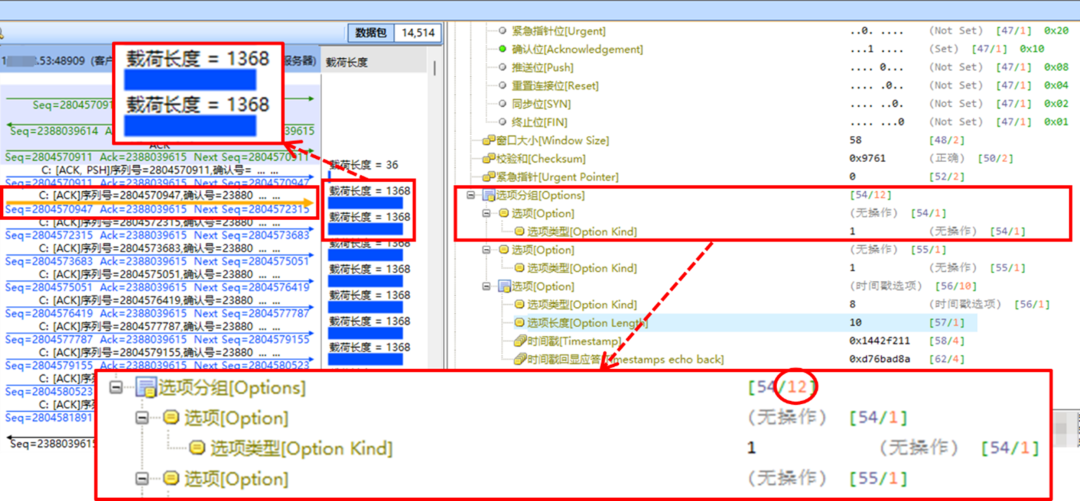Select the C: [ACK]序列号=2804575051 row
1080x501 pixels.
click(160, 274)
